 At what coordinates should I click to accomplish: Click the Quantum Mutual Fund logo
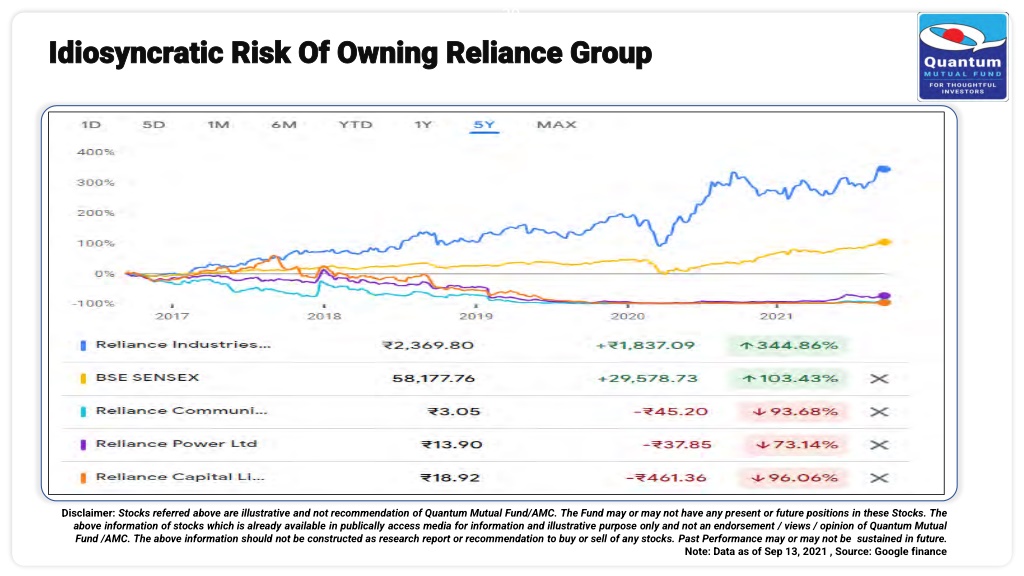point(963,57)
